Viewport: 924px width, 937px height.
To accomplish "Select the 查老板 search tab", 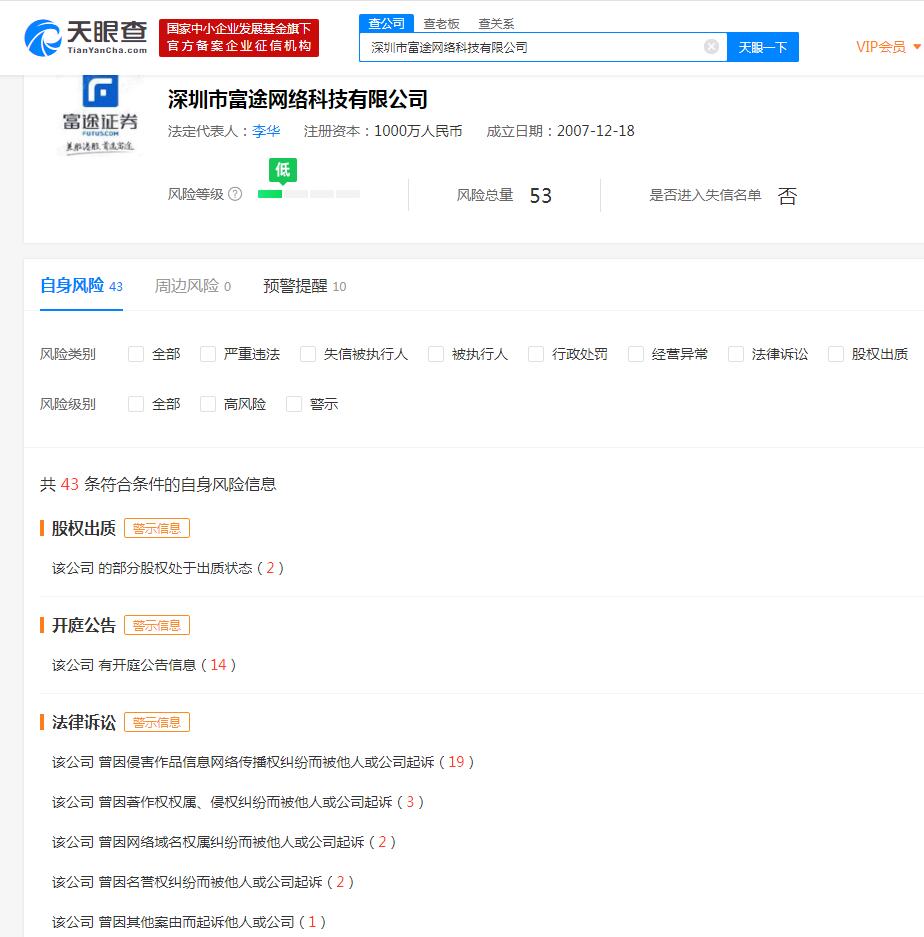I will (x=441, y=24).
